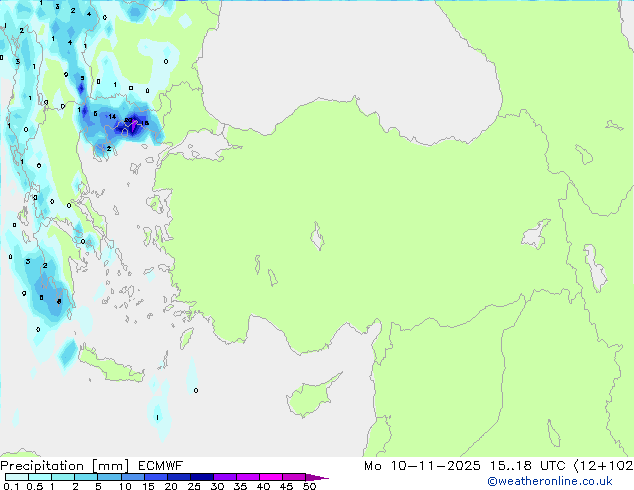Select the 'Precipitation [mm]' title text

pyautogui.click(x=65, y=466)
